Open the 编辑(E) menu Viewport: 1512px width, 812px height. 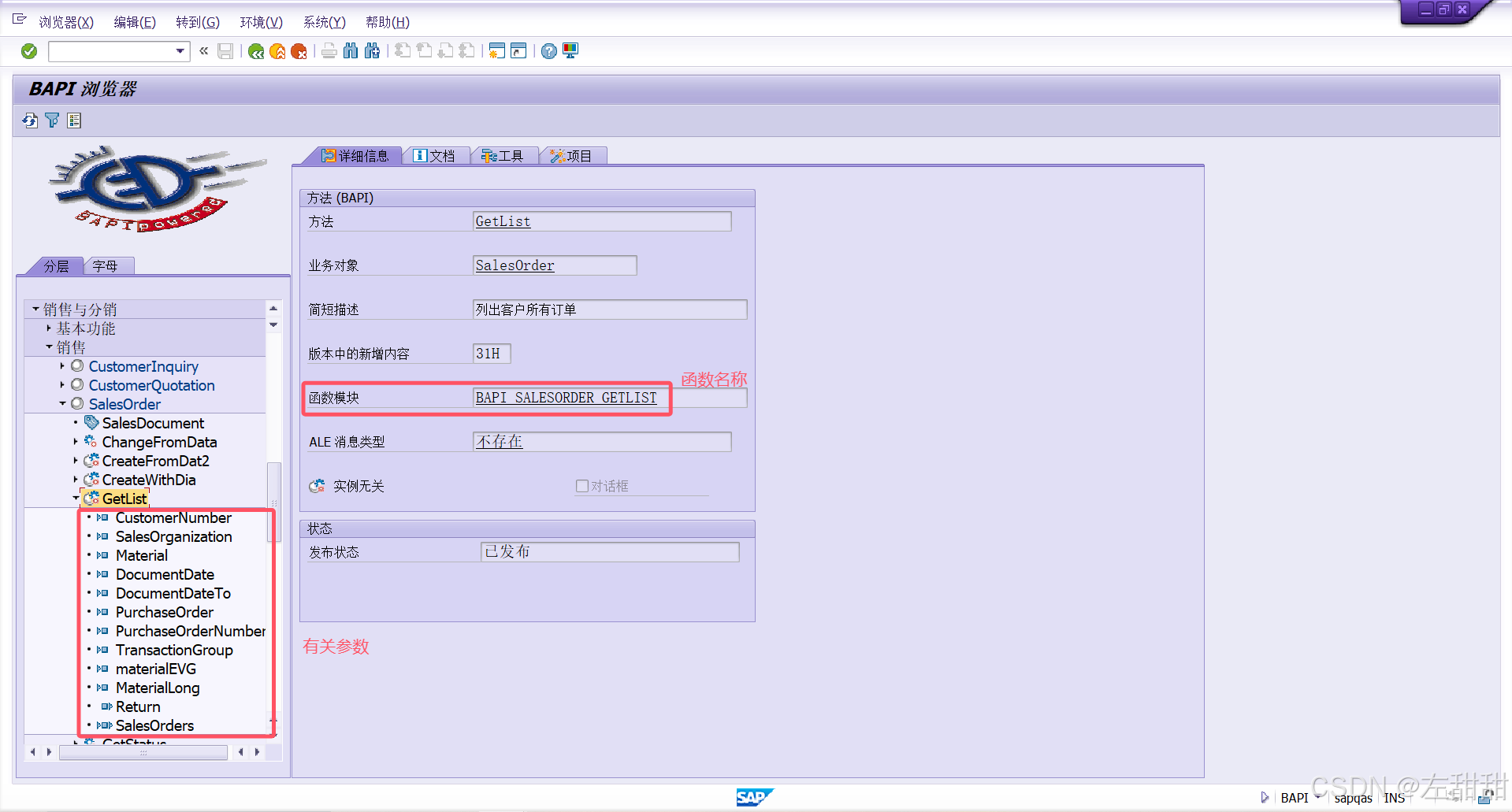pyautogui.click(x=135, y=22)
